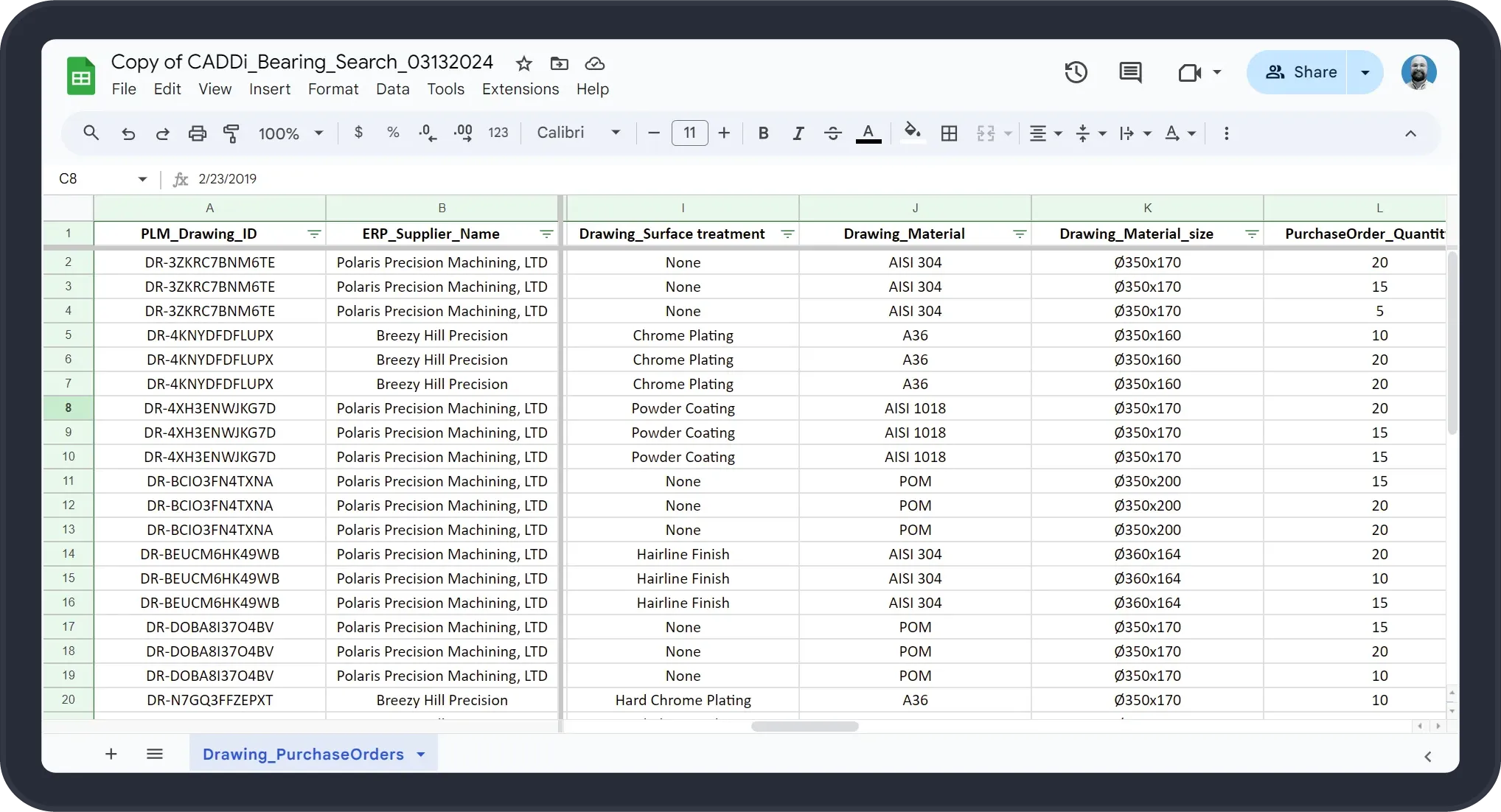Open the comments panel icon

(x=1130, y=72)
